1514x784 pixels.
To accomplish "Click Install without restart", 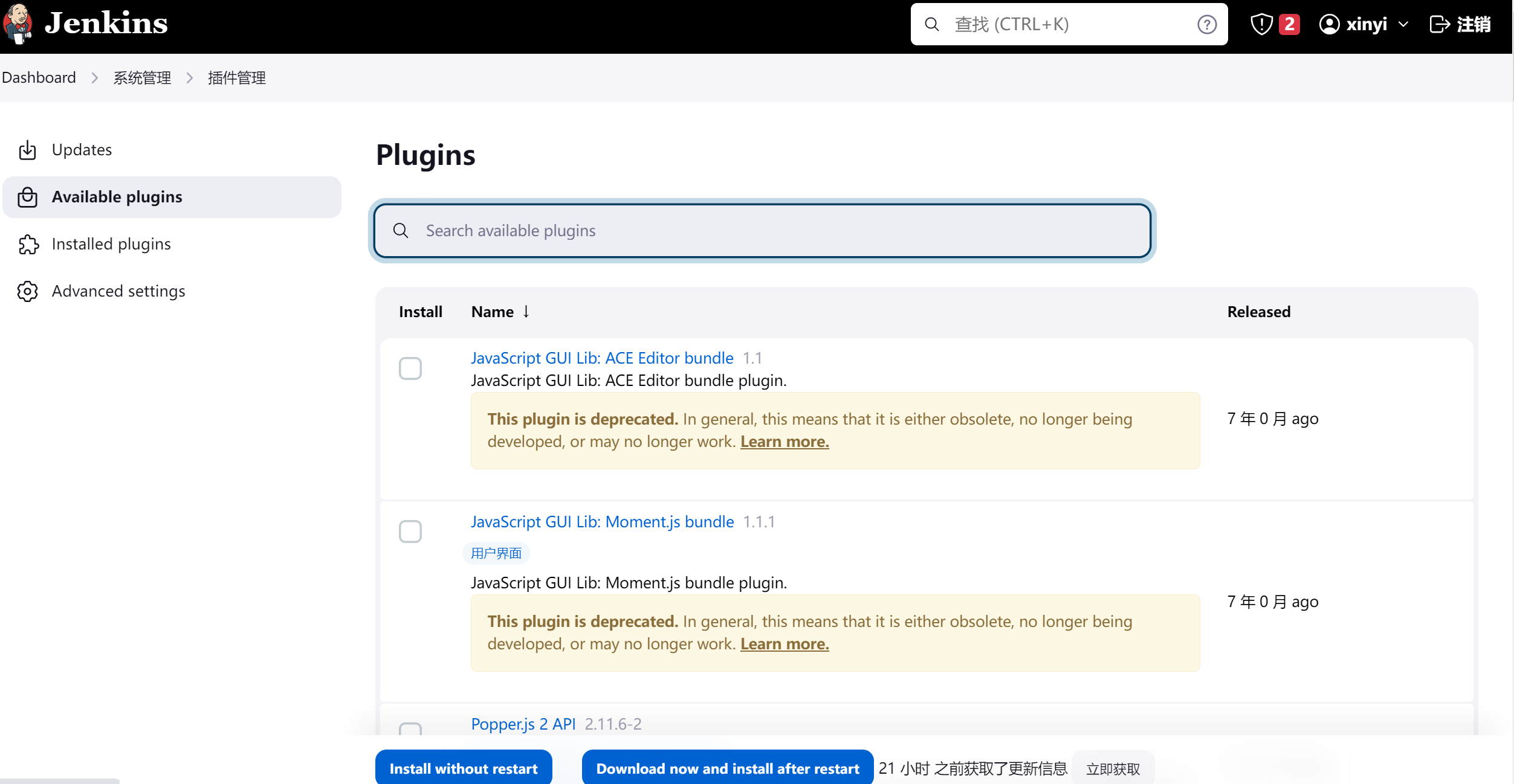I will (463, 768).
